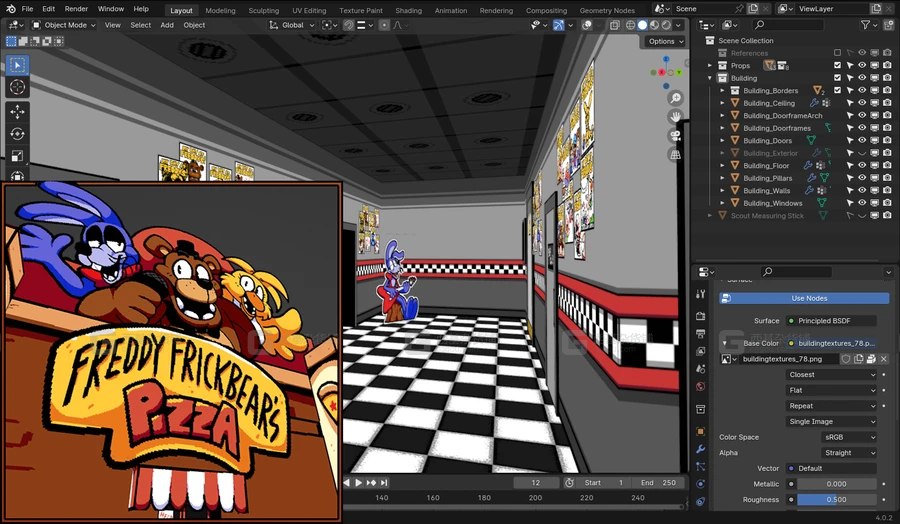The image size is (900, 524).
Task: Open the Object Mode dropdown
Action: (x=64, y=25)
